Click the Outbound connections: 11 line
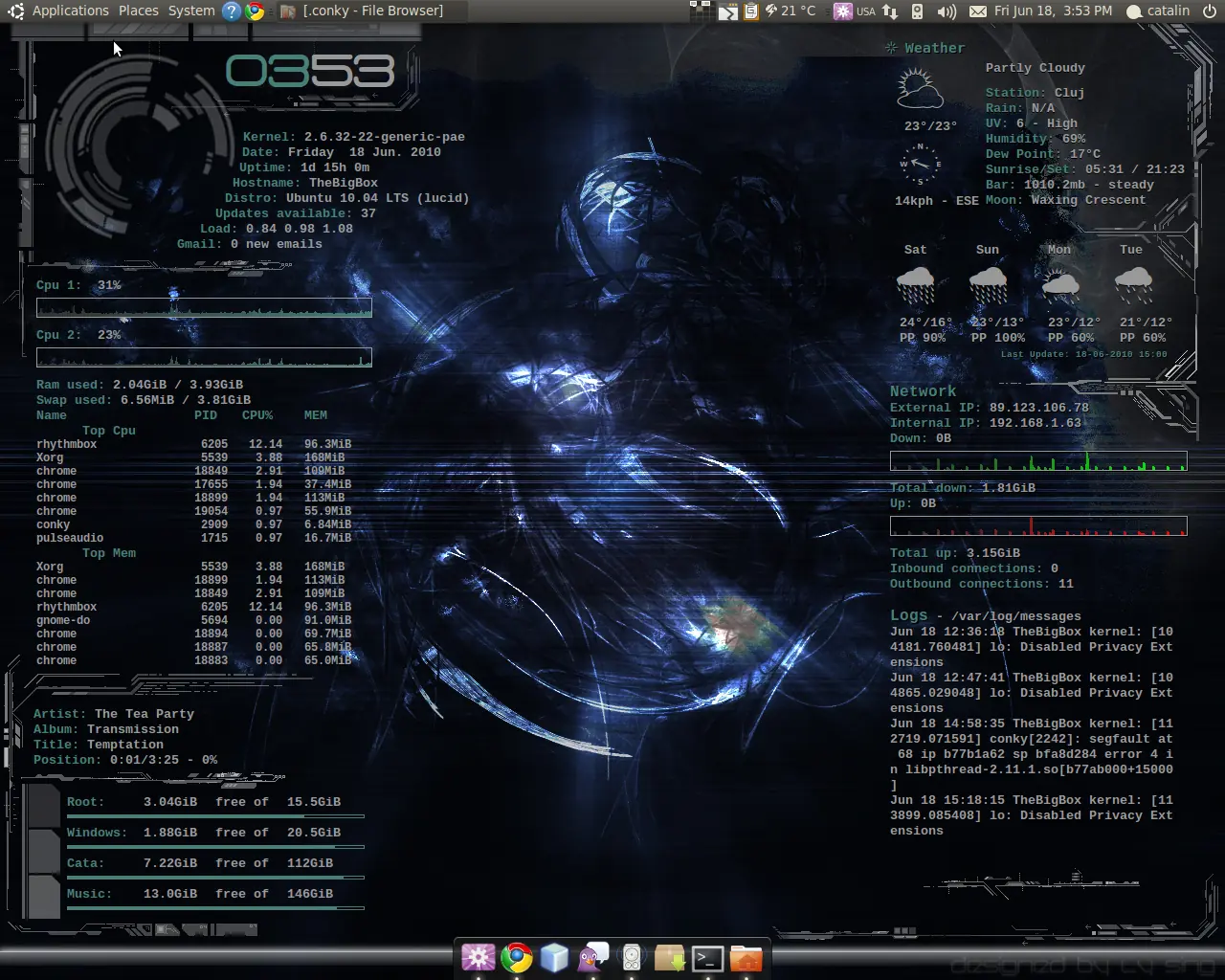Screen dimensions: 1225x980 coord(982,584)
